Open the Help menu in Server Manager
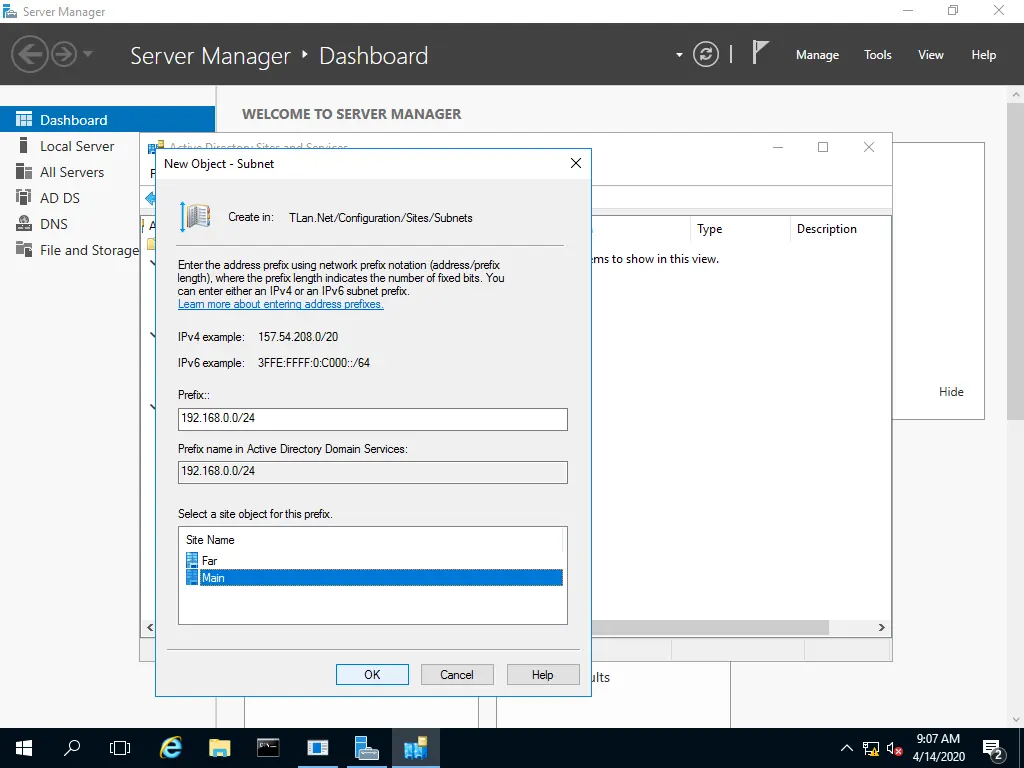This screenshot has width=1024, height=768. (984, 55)
